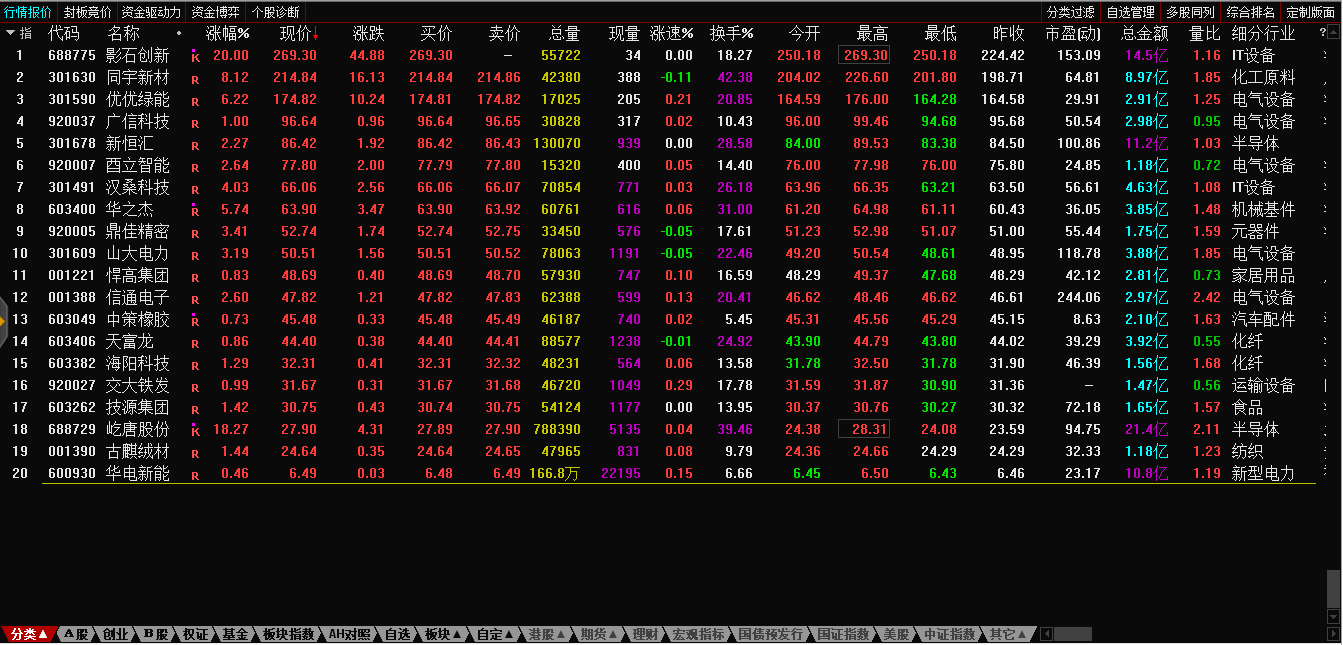Image resolution: width=1343 pixels, height=645 pixels.
Task: Click the 166.8万 volume cell
Action: point(555,473)
